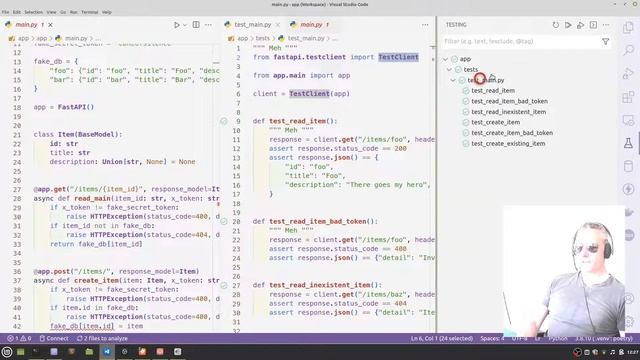Click tests folder in right breadcrumb
This screenshot has width=640, height=360.
(262, 38)
